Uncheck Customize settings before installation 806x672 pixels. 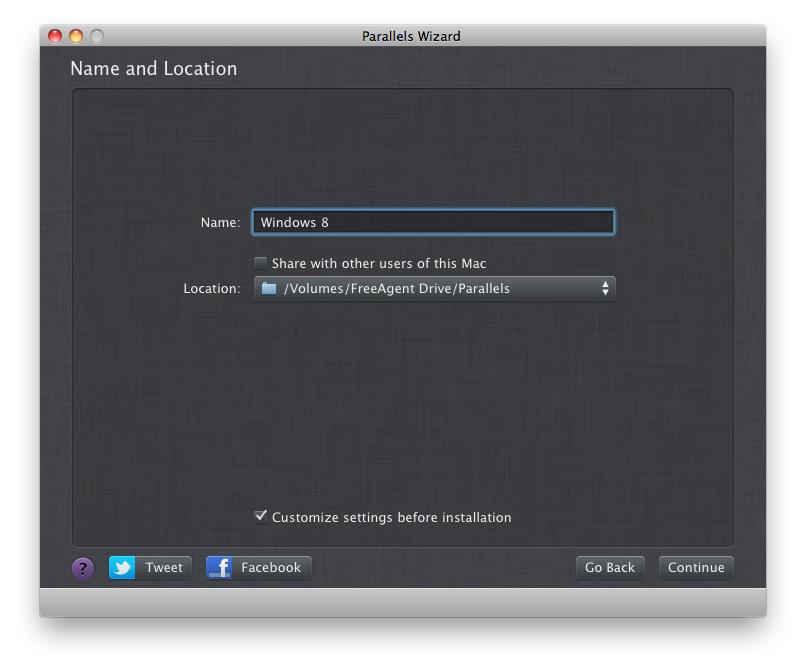(261, 516)
